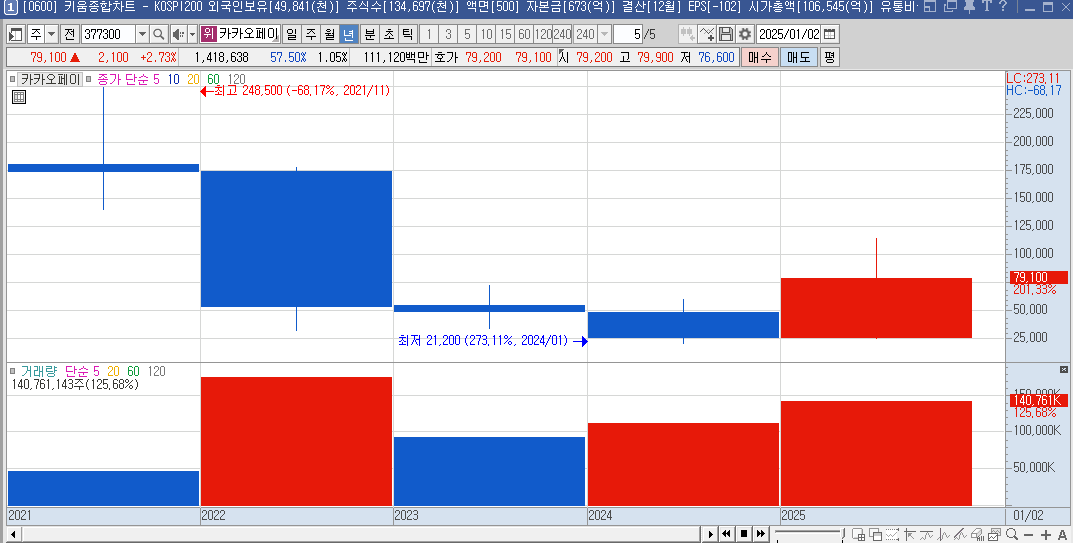Toggle the left panel layout icon
The width and height of the screenshot is (1073, 543).
(15, 34)
